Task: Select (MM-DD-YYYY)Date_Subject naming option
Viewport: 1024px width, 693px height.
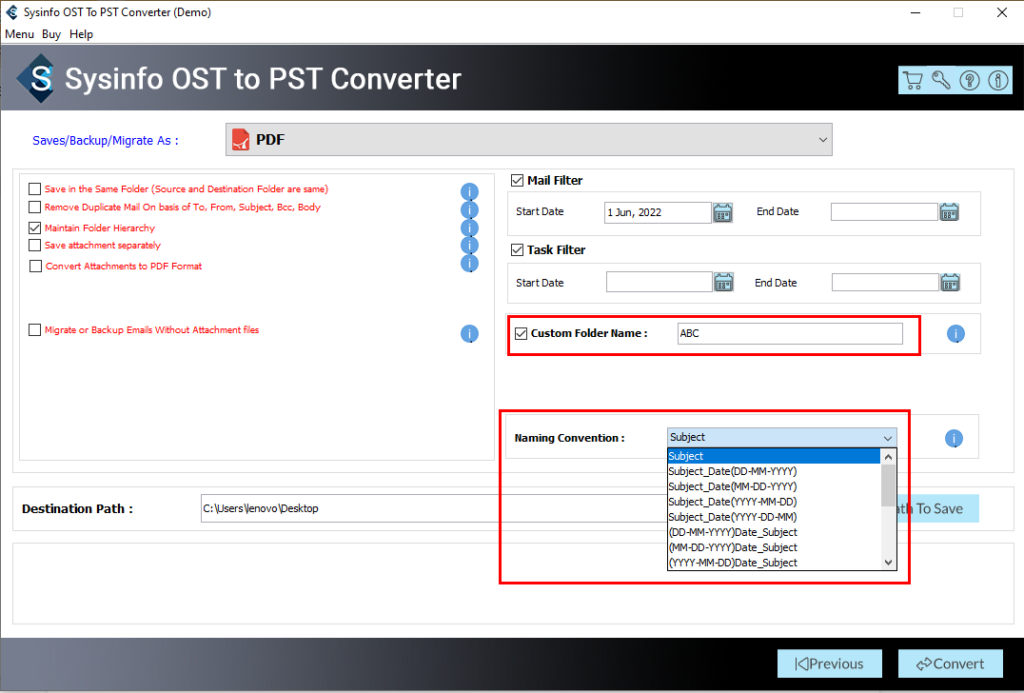Action: tap(774, 547)
